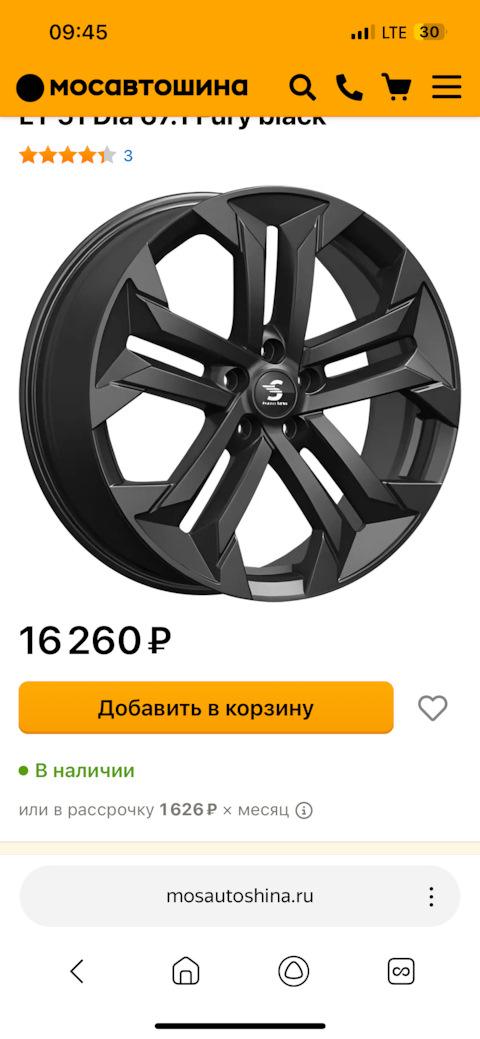Click Добавить в корзину button
This screenshot has height=1039, width=480.
click(x=206, y=708)
